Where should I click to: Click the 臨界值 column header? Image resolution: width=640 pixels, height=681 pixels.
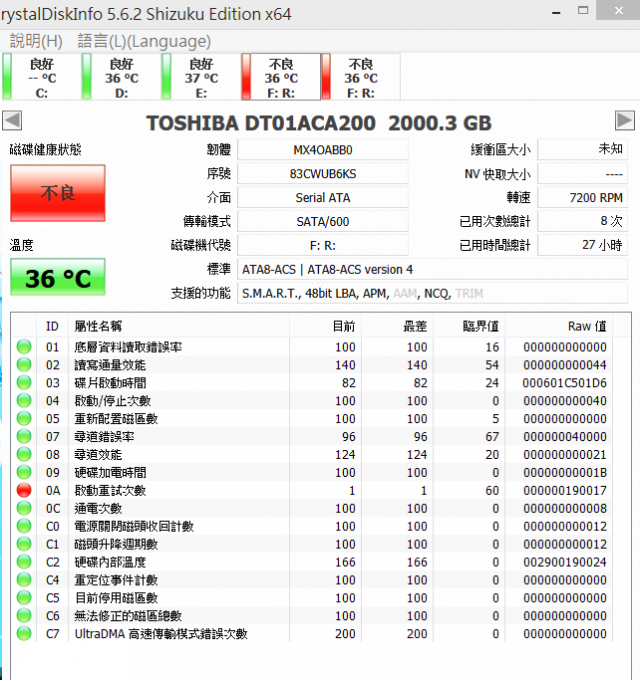pos(469,326)
